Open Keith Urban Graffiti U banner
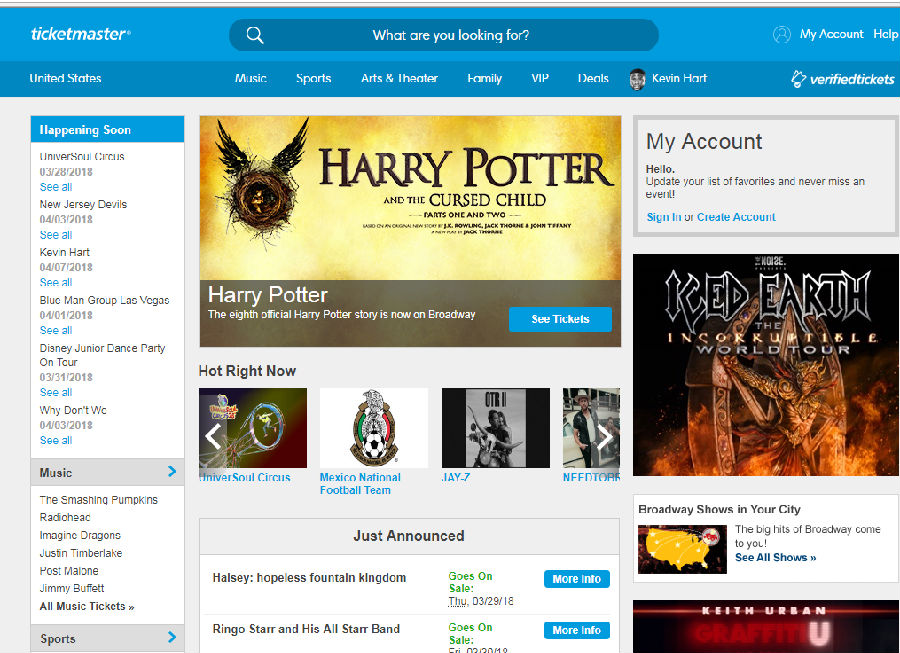The height and width of the screenshot is (653, 900). 766,627
